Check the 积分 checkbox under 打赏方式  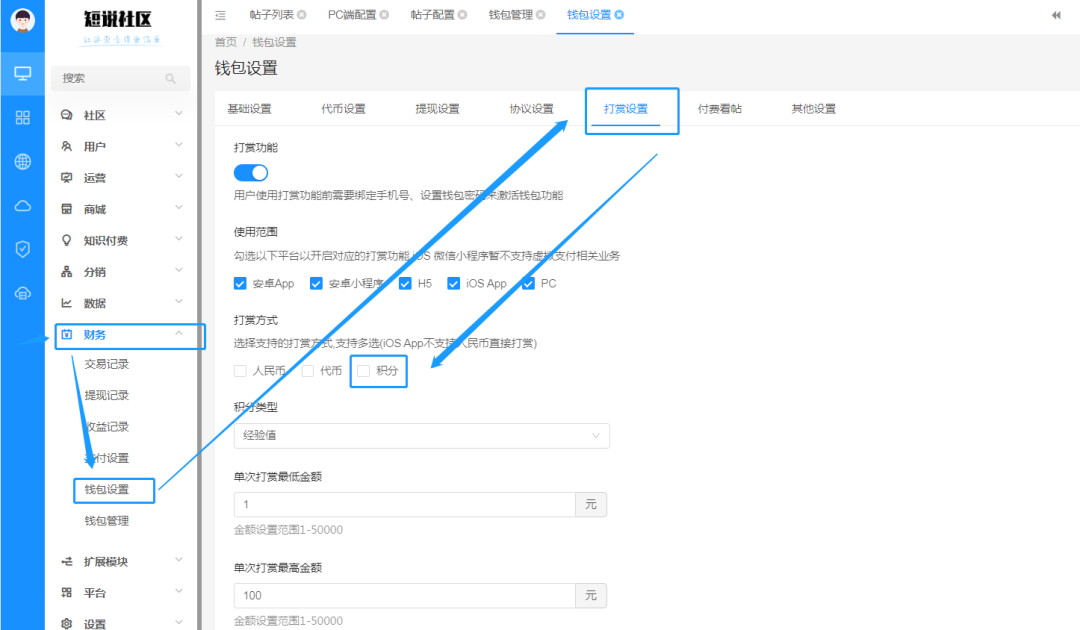pyautogui.click(x=364, y=370)
